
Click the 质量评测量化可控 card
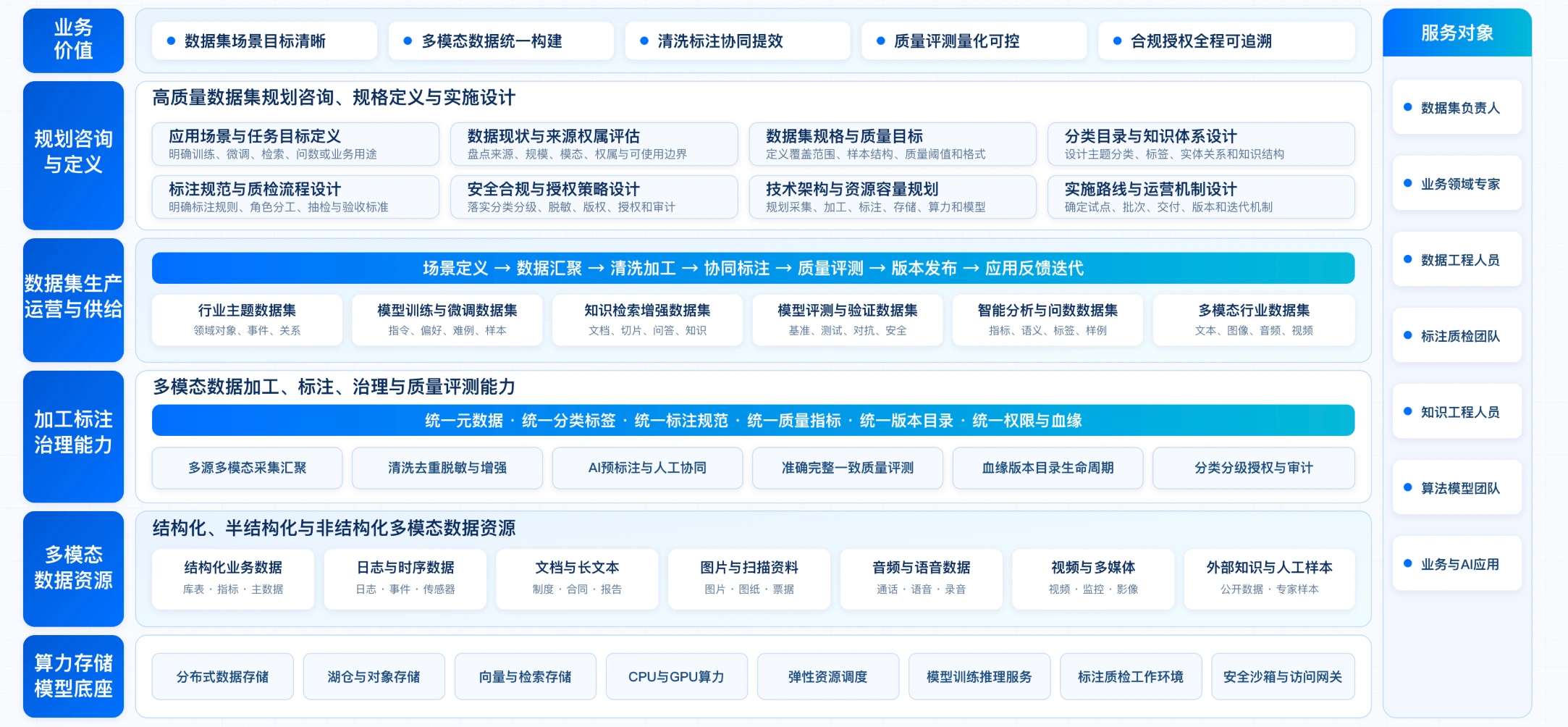tap(974, 41)
